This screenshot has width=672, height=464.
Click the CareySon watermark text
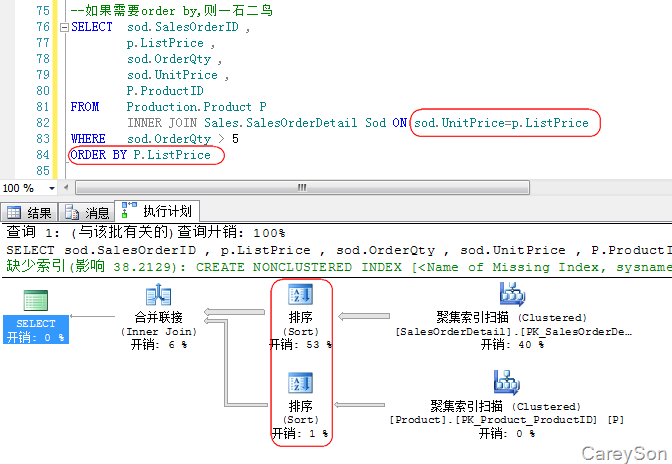(x=622, y=452)
